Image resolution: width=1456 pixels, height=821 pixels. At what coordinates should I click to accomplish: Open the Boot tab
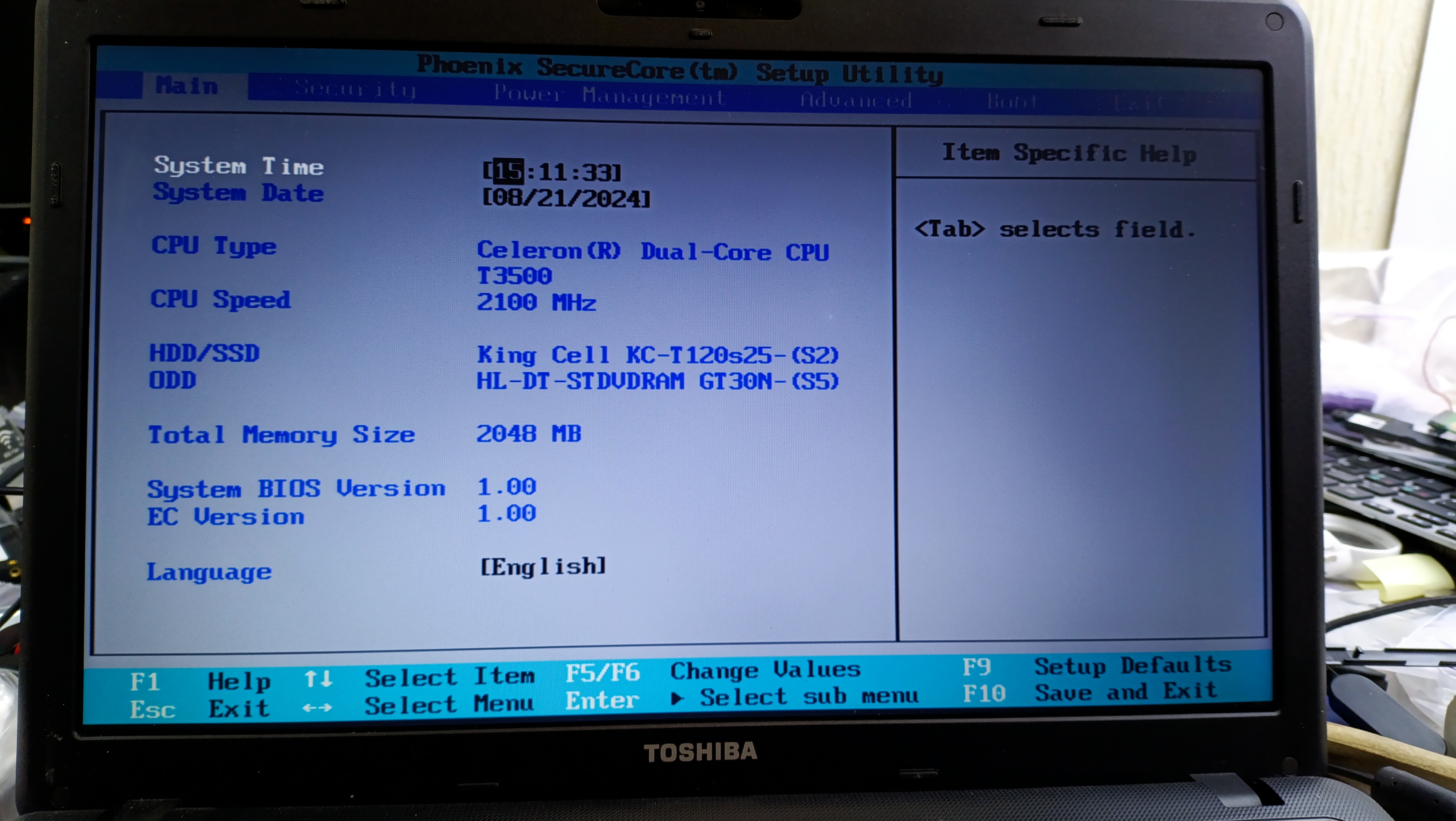point(1012,102)
